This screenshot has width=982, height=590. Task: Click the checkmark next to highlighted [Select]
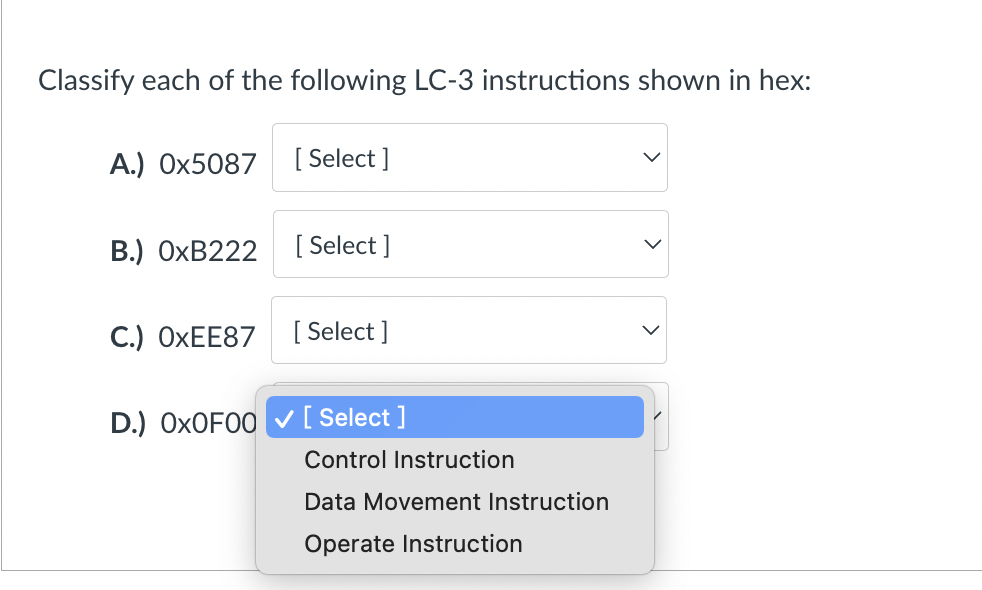285,417
